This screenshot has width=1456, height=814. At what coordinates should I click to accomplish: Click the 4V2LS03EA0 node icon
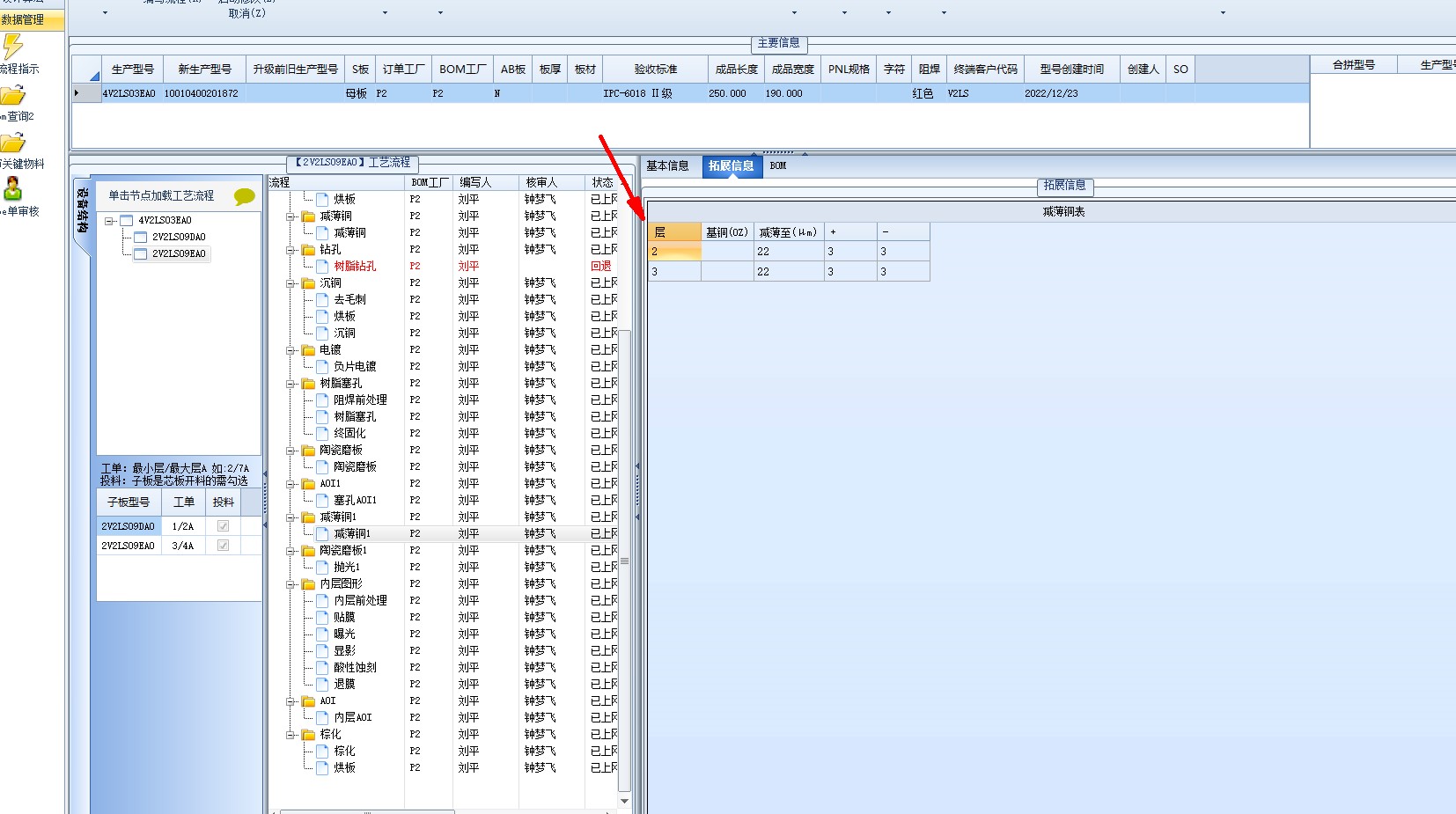[x=126, y=221]
